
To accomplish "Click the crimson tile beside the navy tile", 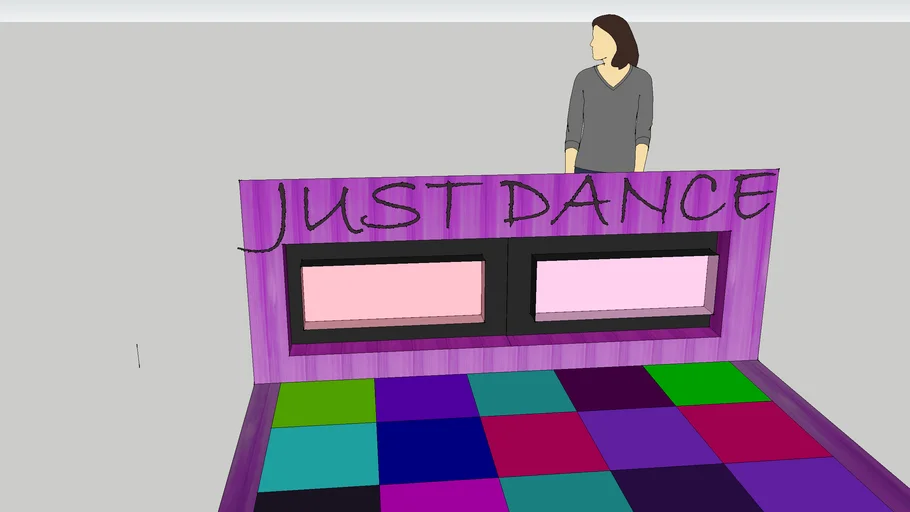I will 544,443.
